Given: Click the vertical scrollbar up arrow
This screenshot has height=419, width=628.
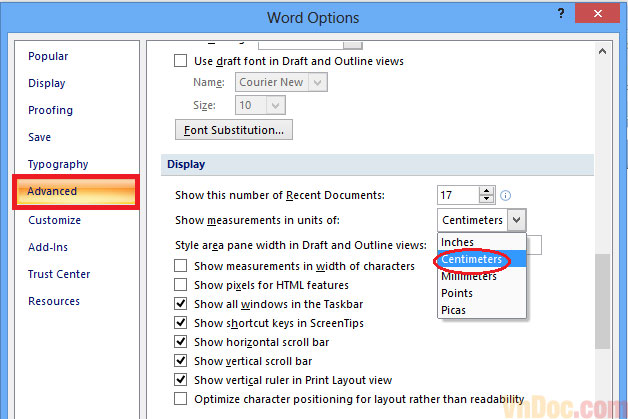Looking at the screenshot, I should 602,52.
